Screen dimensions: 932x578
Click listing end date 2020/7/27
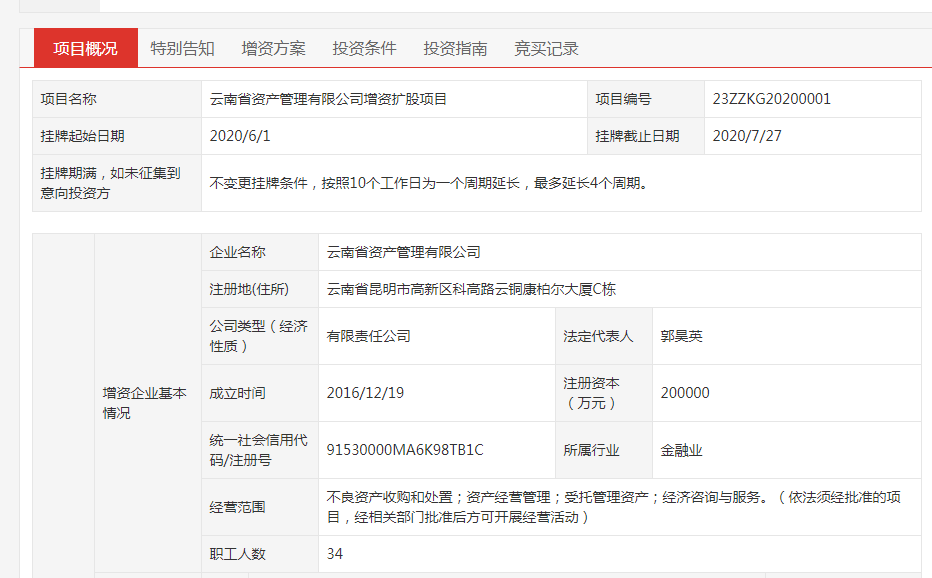click(747, 136)
